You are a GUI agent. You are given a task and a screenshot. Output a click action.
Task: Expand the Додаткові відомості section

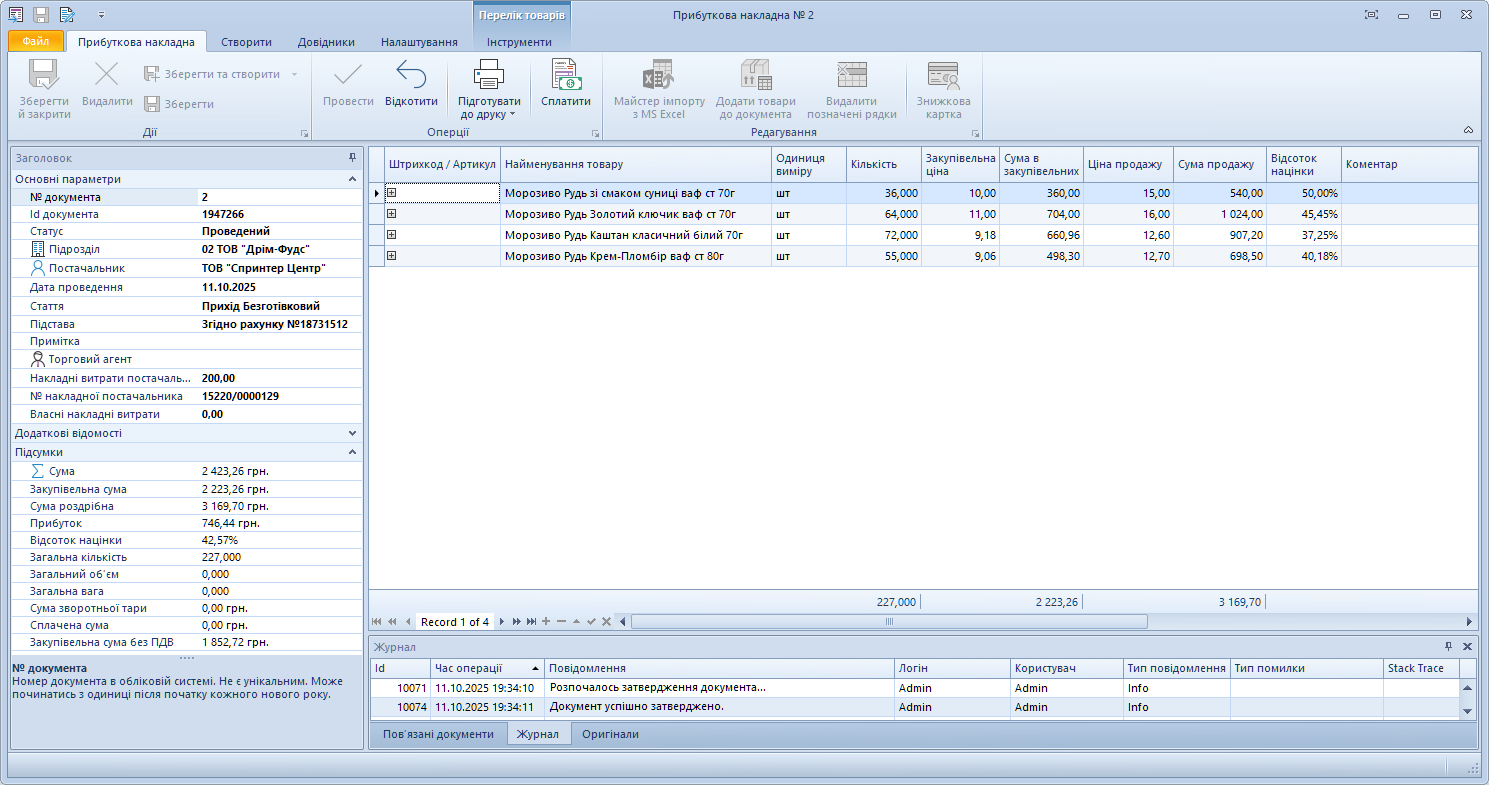click(x=352, y=434)
